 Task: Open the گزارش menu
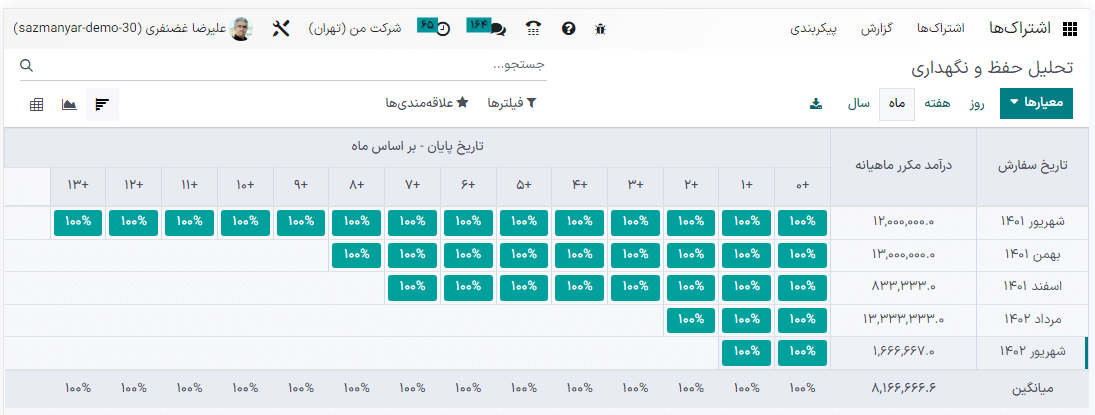click(876, 29)
